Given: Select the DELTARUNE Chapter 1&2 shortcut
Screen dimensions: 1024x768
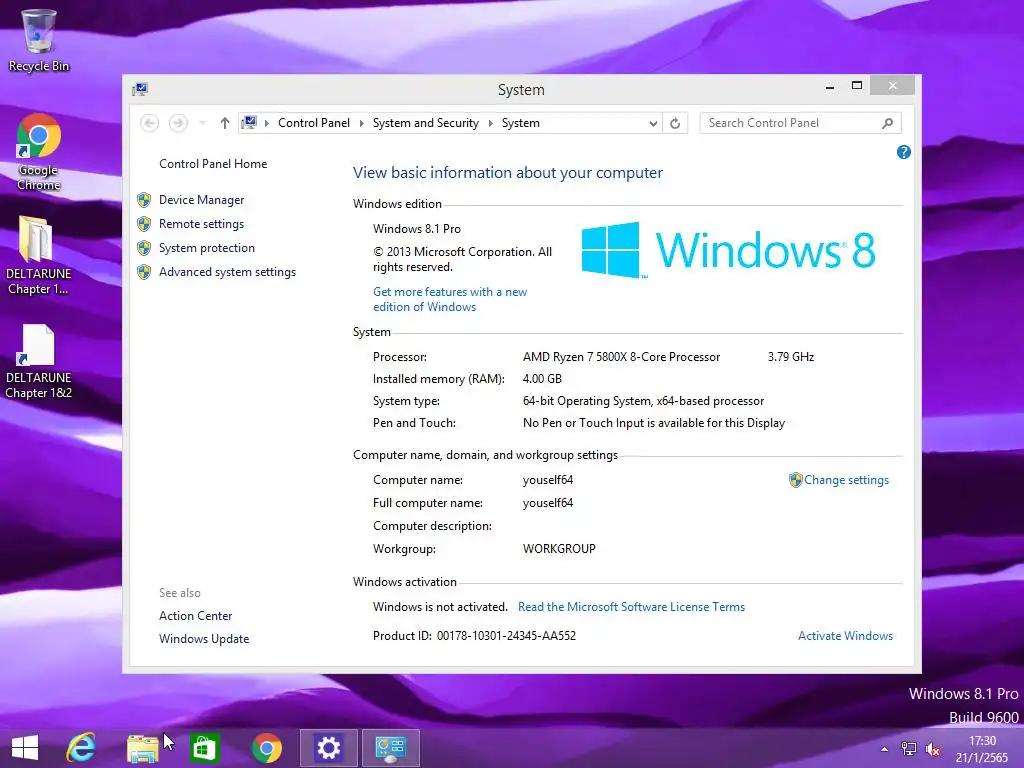Looking at the screenshot, I should (x=39, y=361).
